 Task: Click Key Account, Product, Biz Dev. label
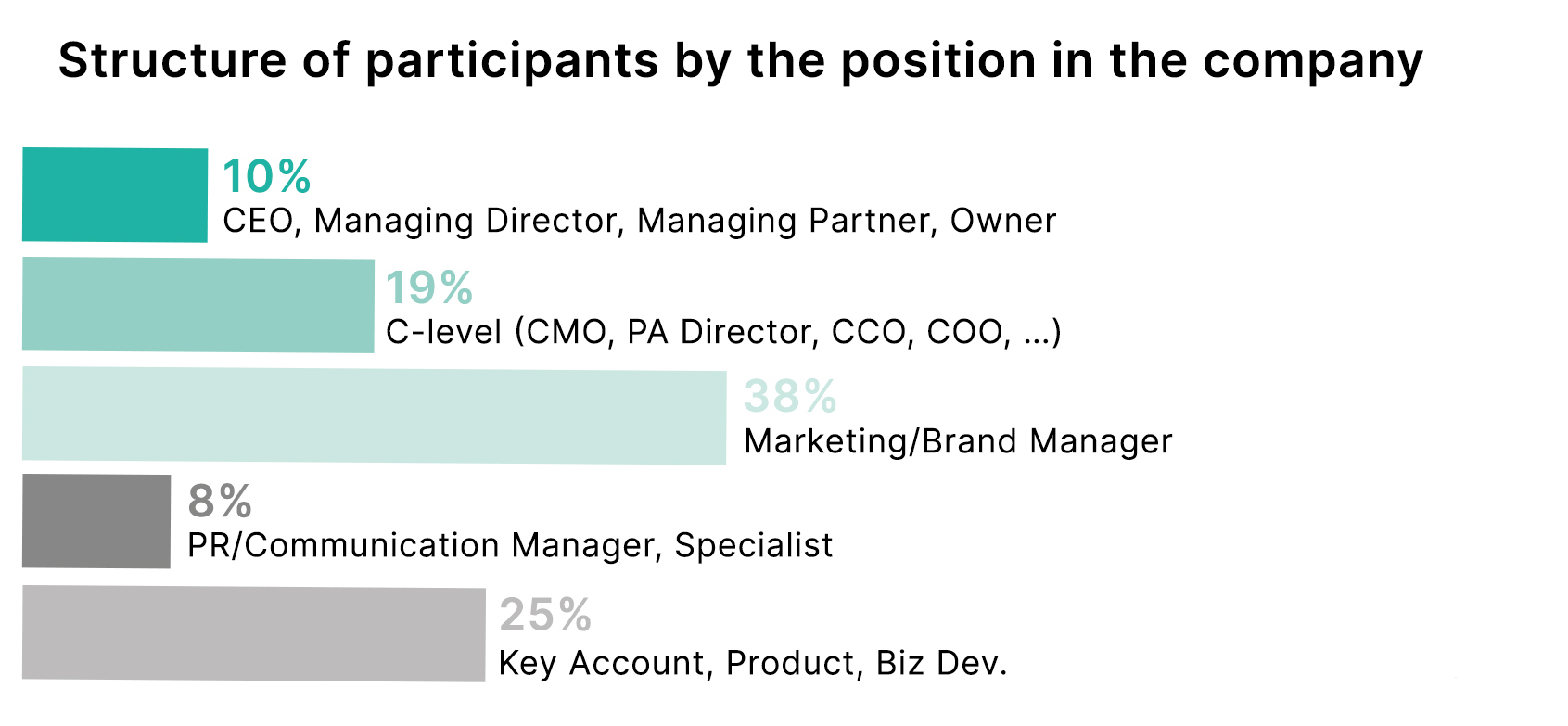coord(753,663)
